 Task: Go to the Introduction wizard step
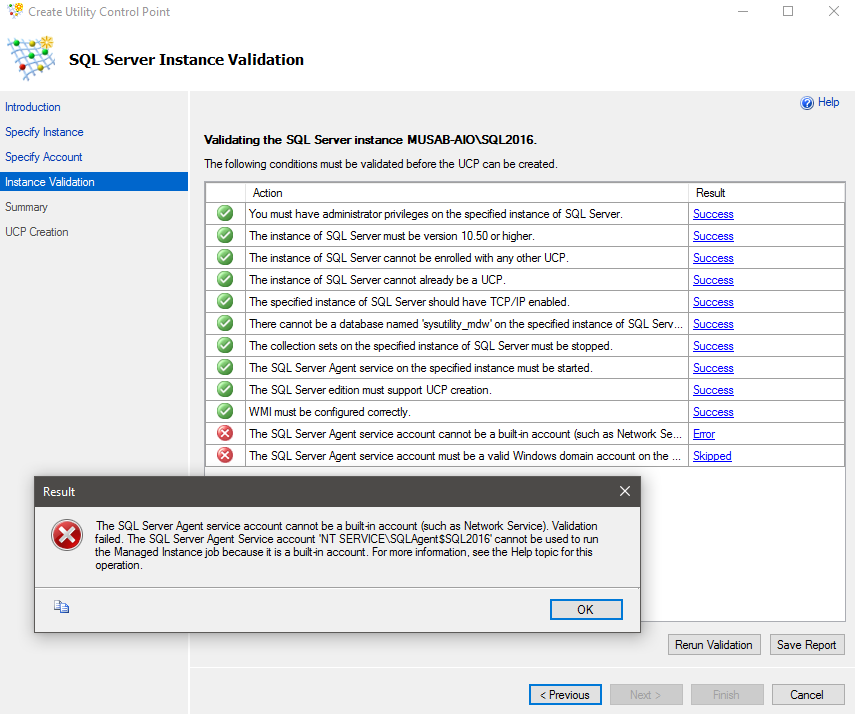pyautogui.click(x=33, y=107)
